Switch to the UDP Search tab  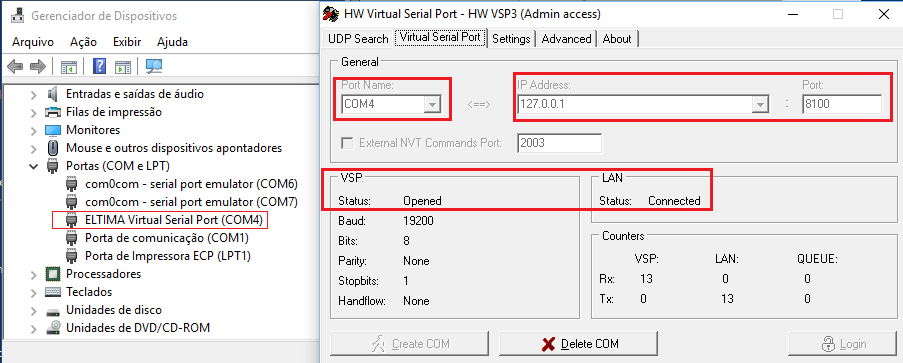pyautogui.click(x=358, y=39)
